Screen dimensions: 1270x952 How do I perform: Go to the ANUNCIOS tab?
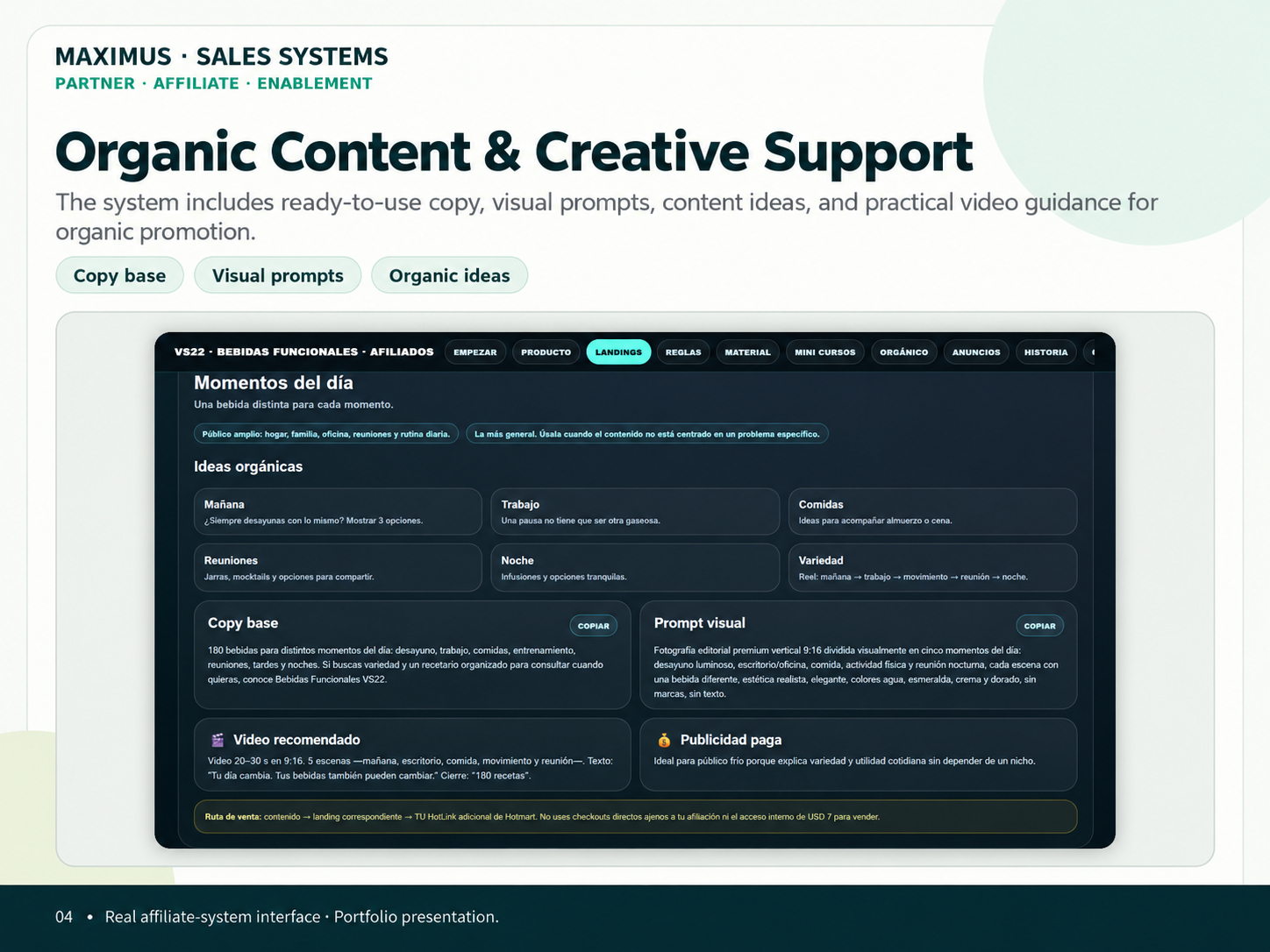pyautogui.click(x=976, y=352)
